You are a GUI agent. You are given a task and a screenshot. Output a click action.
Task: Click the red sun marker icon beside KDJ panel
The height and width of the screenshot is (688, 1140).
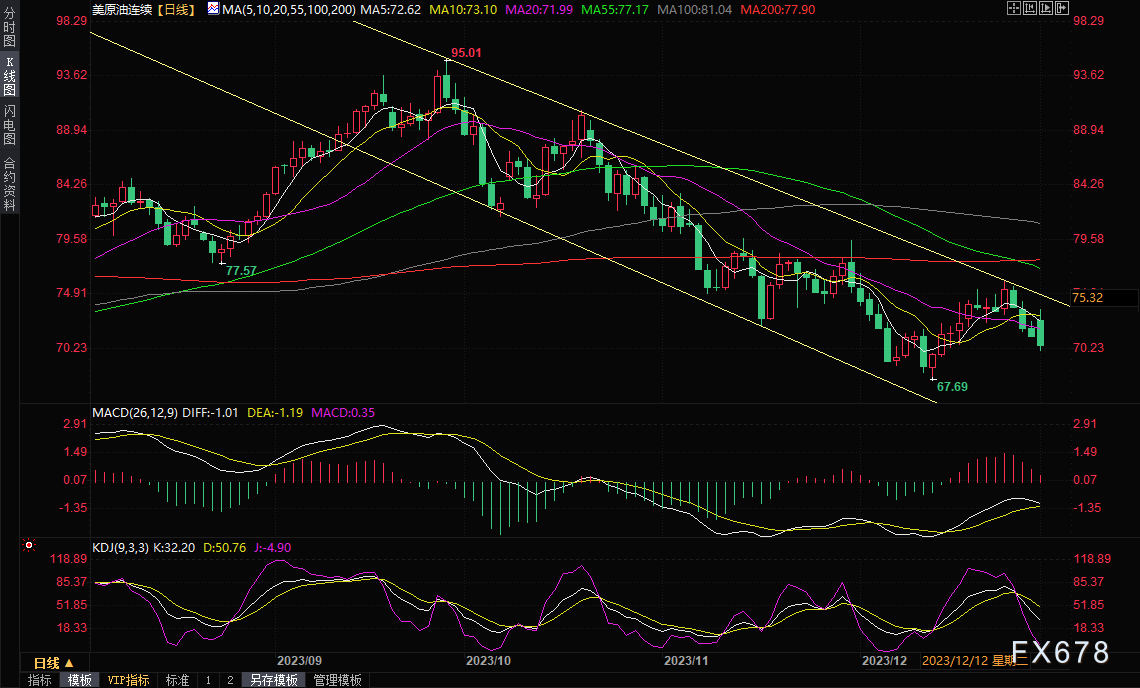point(29,545)
